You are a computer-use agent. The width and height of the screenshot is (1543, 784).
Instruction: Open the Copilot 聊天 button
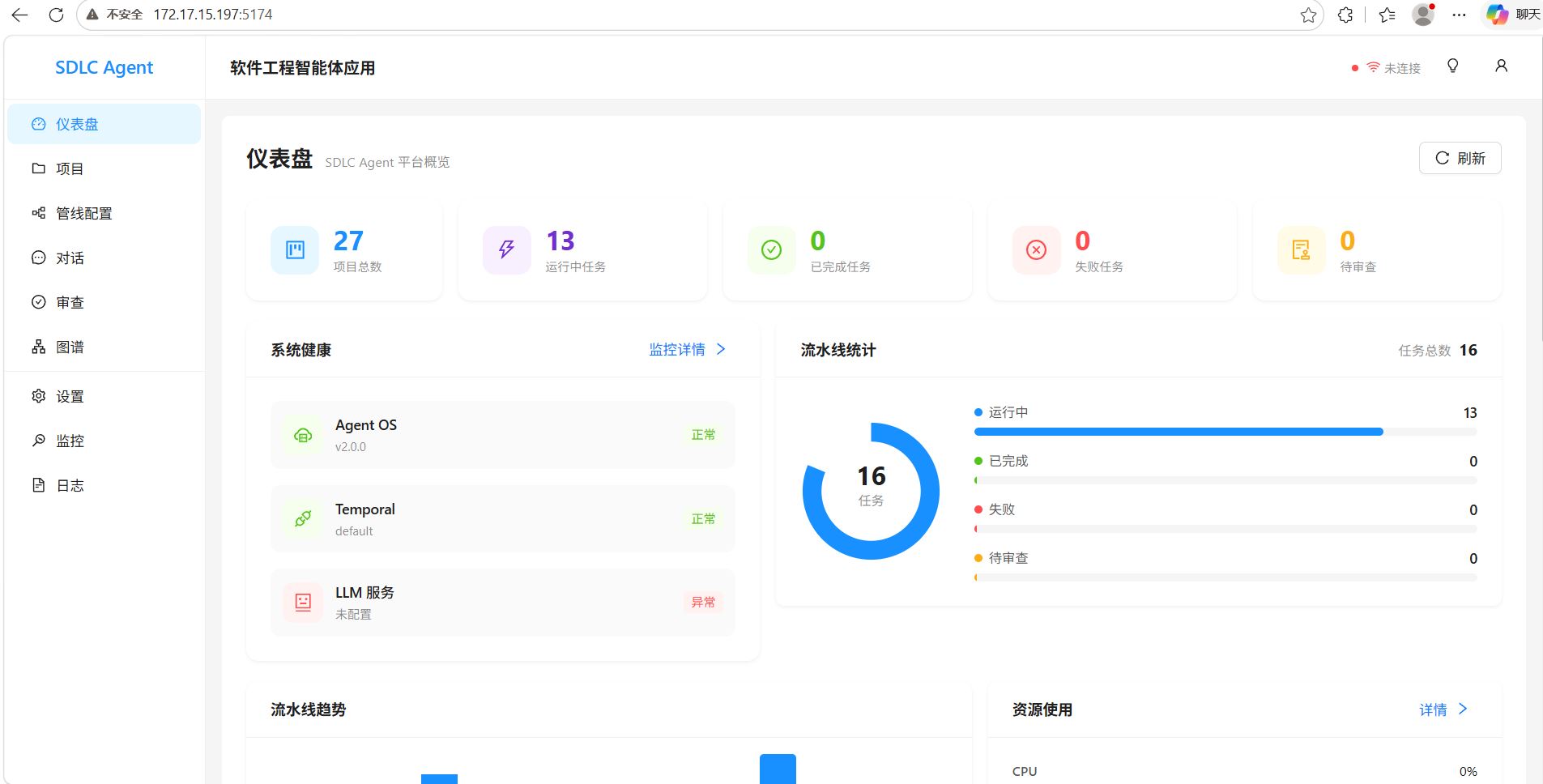tap(1513, 15)
